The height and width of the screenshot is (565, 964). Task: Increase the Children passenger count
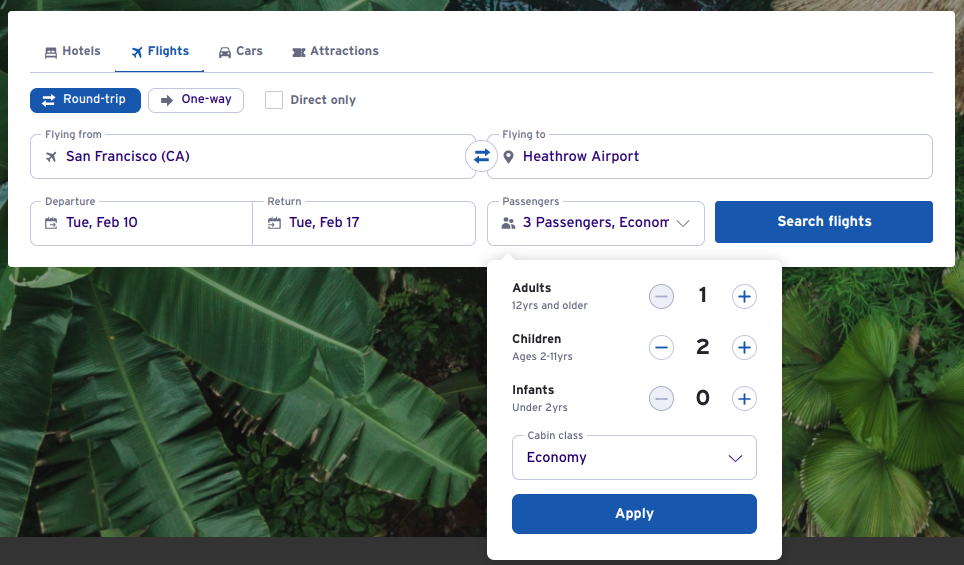pyautogui.click(x=743, y=347)
